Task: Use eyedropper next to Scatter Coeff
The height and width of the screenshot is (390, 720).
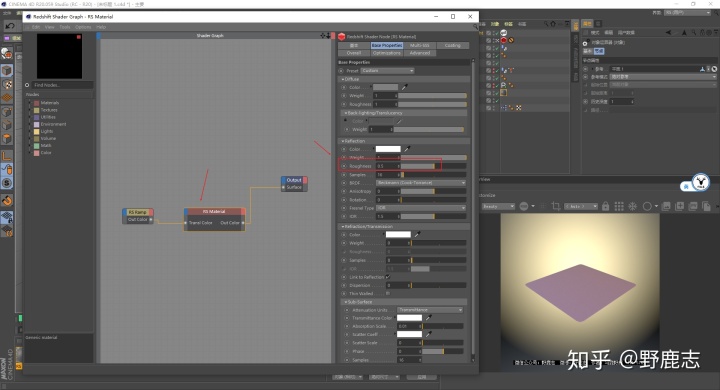Action: pos(428,334)
